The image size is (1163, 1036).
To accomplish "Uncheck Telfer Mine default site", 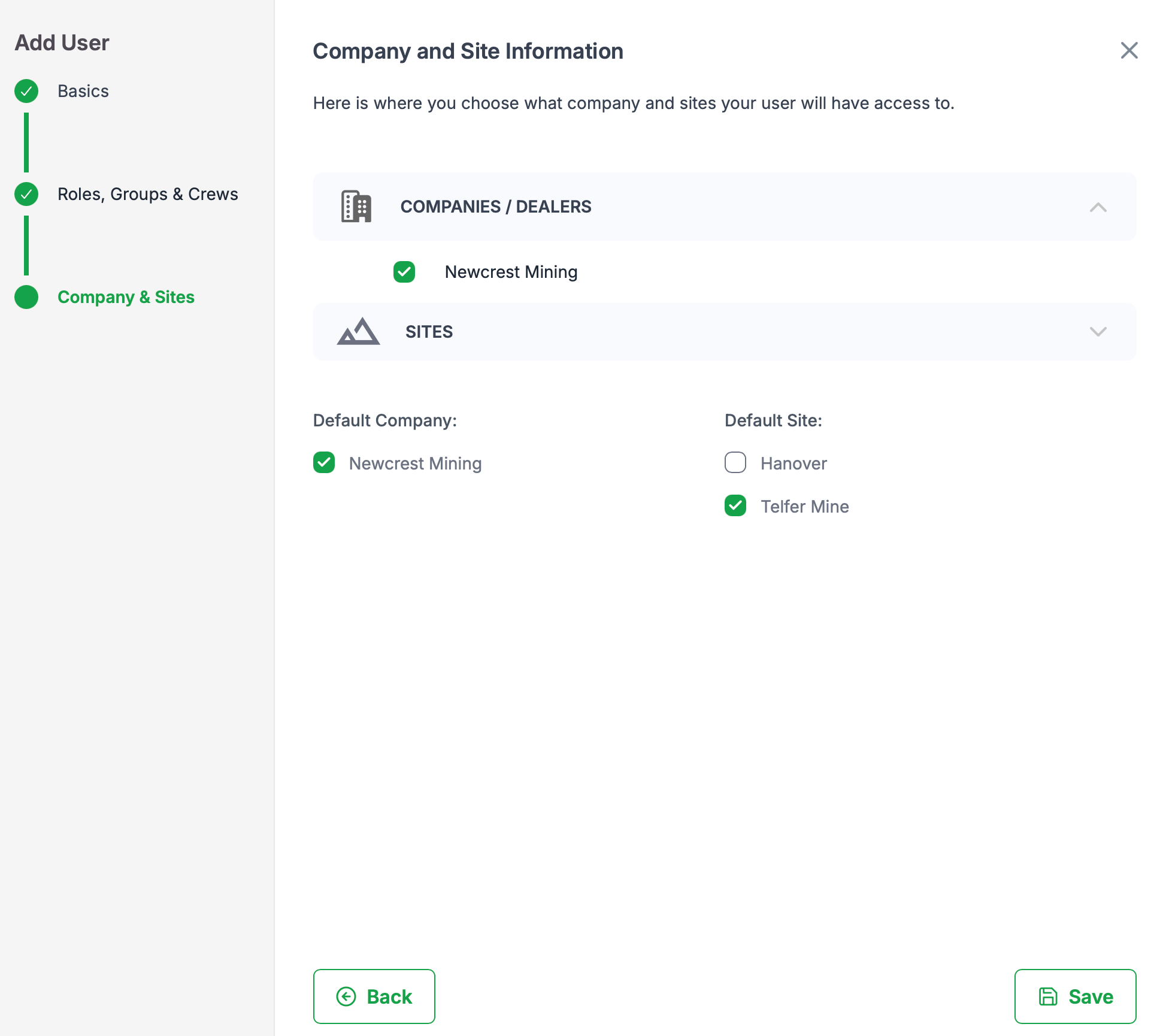I will pyautogui.click(x=735, y=506).
